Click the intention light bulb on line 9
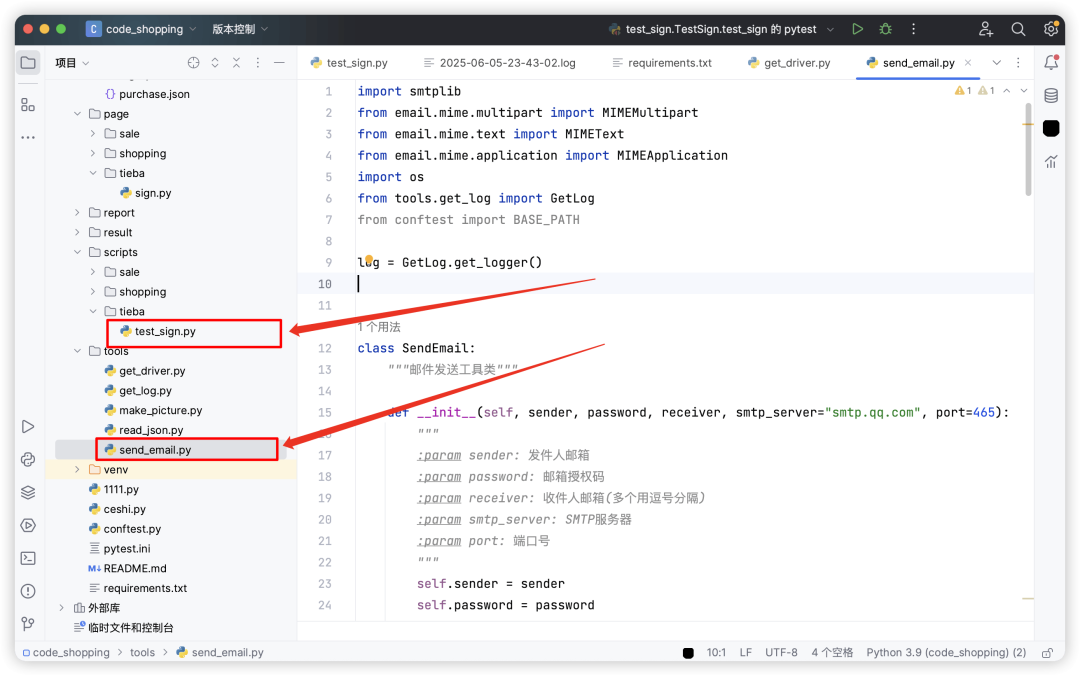Viewport: 1080px width, 676px height. coord(368,259)
